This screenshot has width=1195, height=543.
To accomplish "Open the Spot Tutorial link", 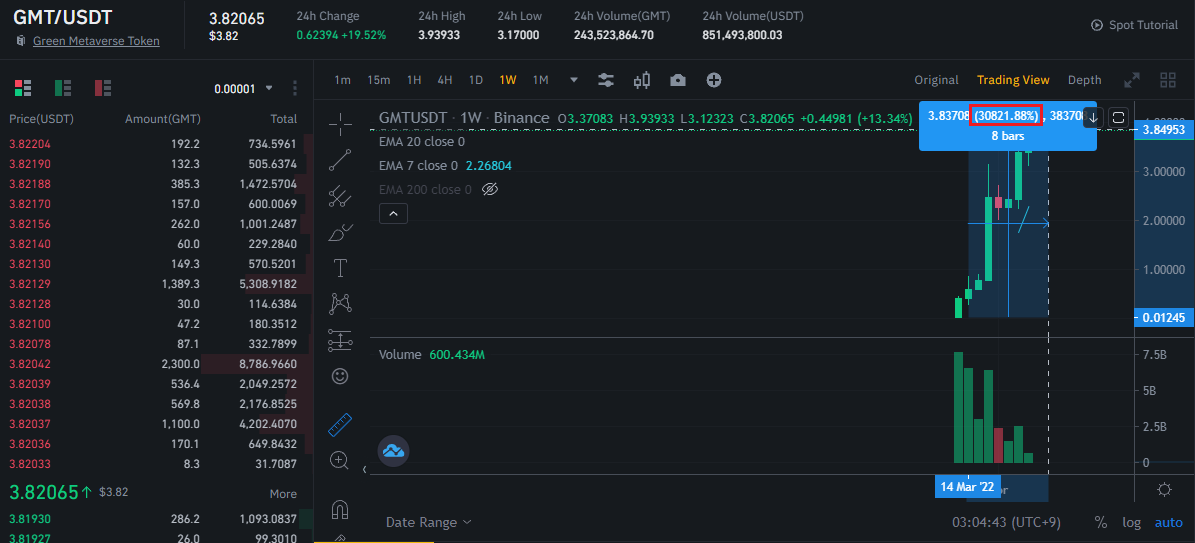I will (1143, 25).
